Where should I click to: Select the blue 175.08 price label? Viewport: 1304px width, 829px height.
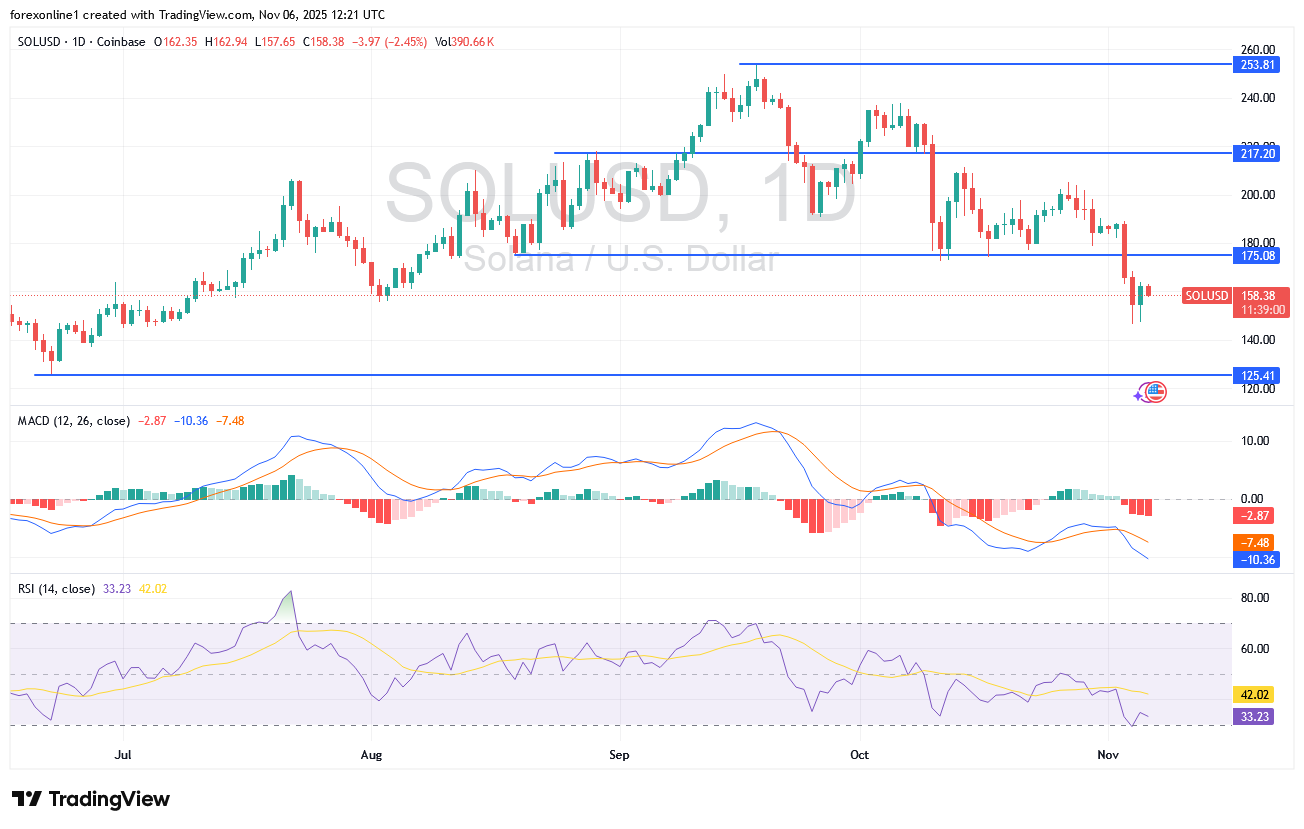pyautogui.click(x=1257, y=255)
